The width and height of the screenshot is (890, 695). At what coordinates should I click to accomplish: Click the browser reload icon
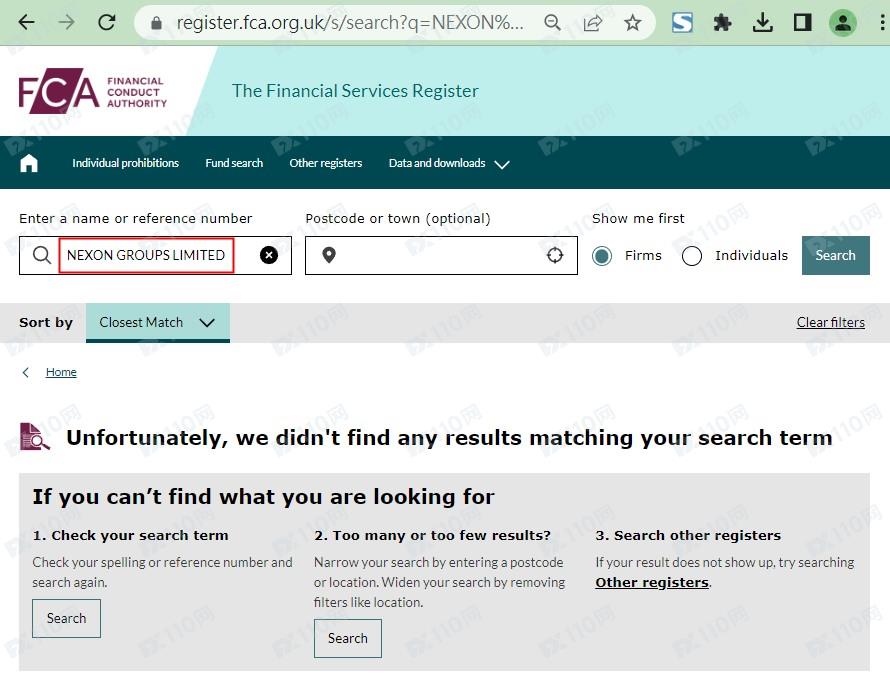point(106,22)
